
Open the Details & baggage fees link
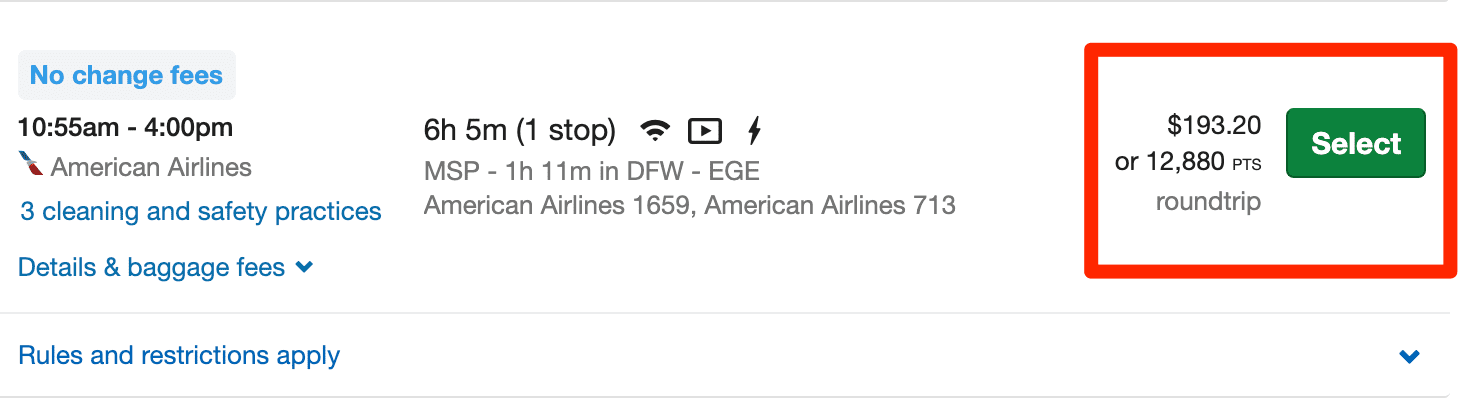tap(151, 268)
